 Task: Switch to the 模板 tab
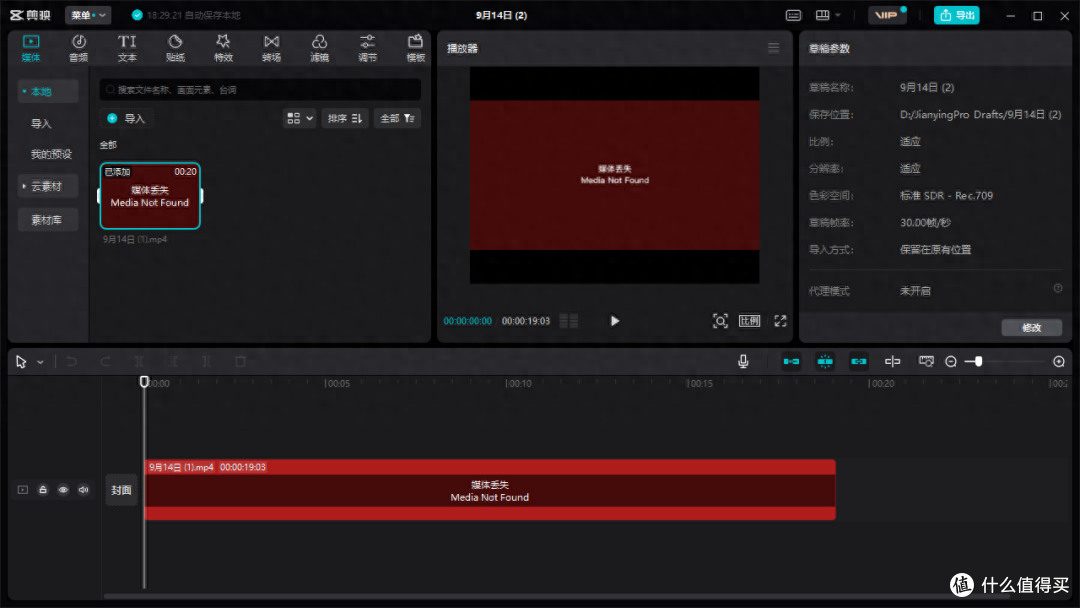415,48
